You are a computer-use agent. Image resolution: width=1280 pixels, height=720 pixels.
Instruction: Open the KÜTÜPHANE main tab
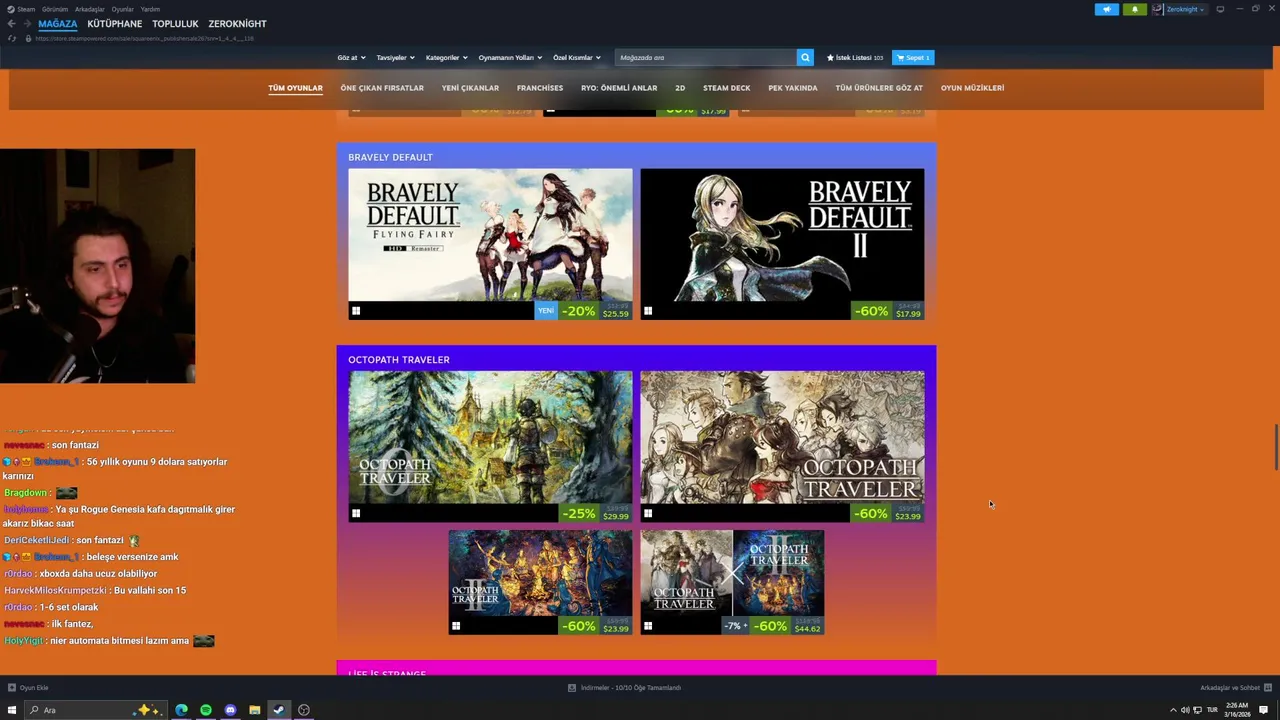pos(114,24)
